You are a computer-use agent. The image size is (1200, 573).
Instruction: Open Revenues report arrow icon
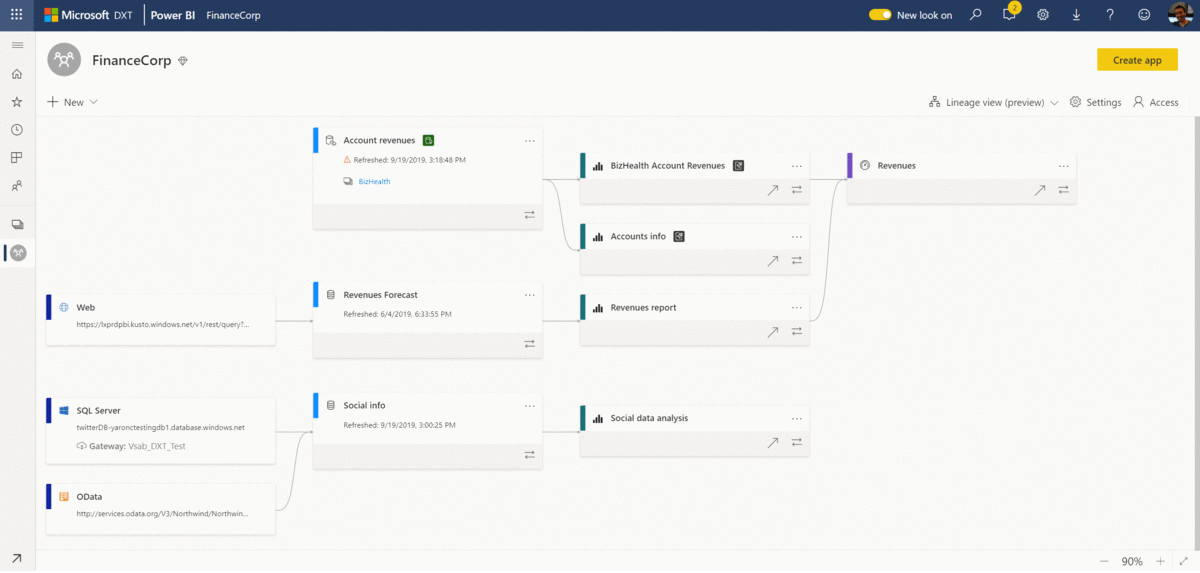[772, 331]
